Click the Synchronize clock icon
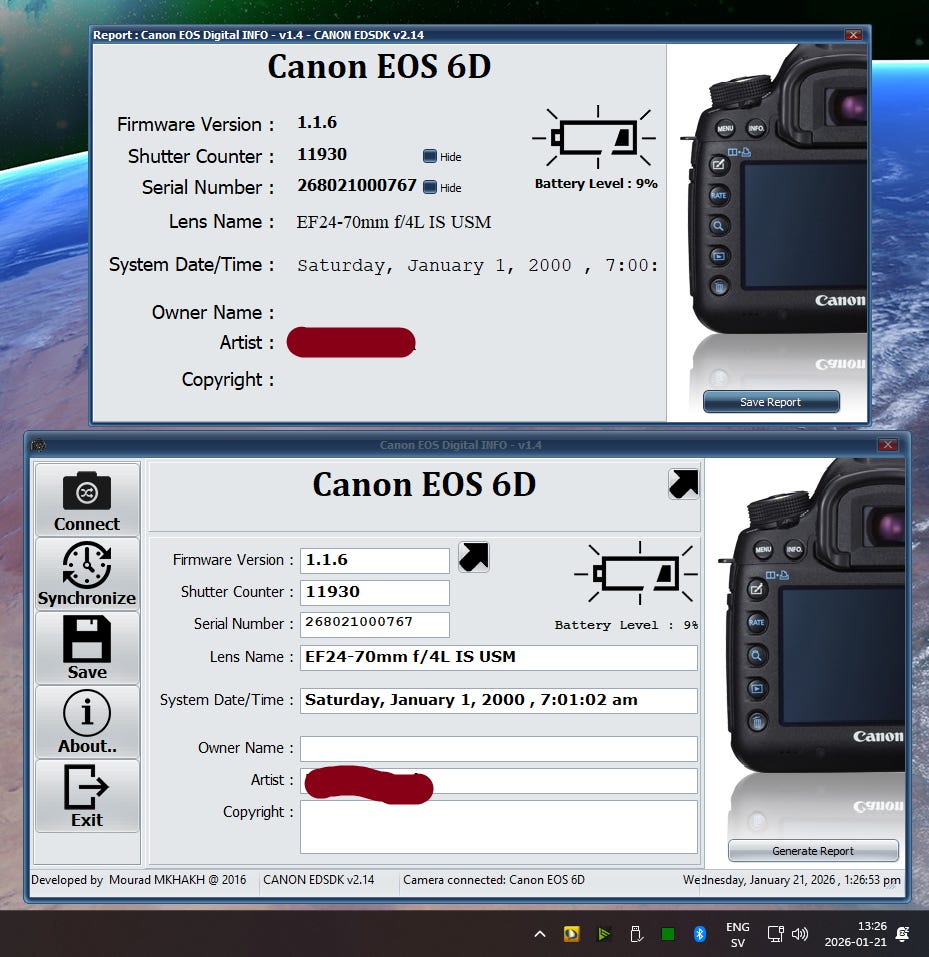 pos(87,565)
